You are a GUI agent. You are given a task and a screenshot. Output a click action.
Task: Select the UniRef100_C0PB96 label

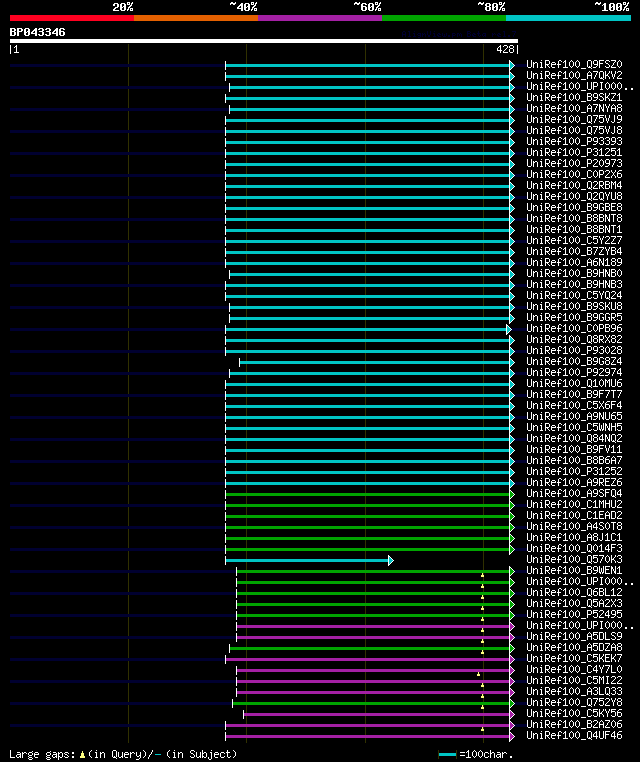(574, 329)
